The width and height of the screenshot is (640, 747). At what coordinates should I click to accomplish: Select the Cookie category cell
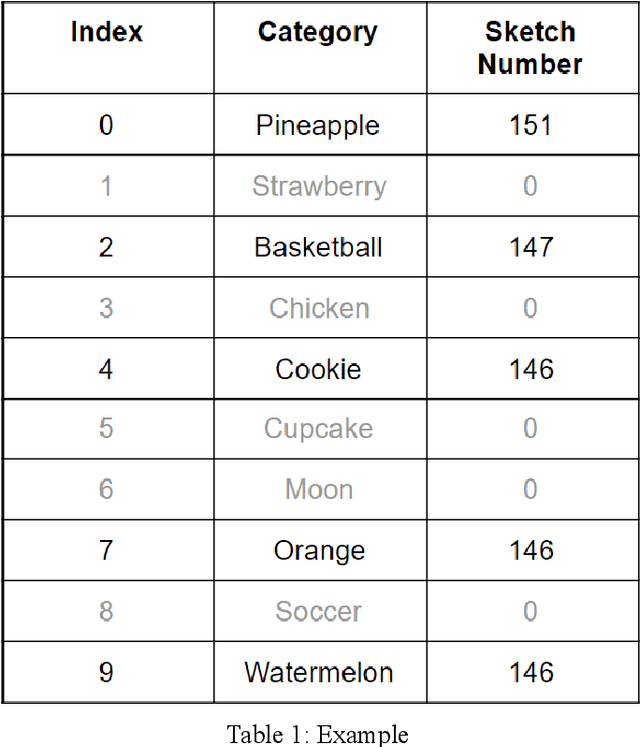click(319, 369)
